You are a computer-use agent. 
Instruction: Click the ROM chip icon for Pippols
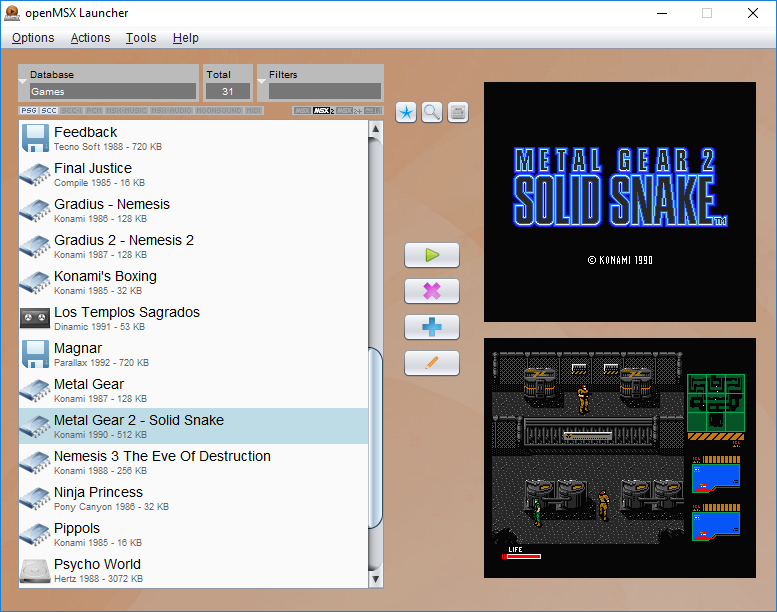35,535
